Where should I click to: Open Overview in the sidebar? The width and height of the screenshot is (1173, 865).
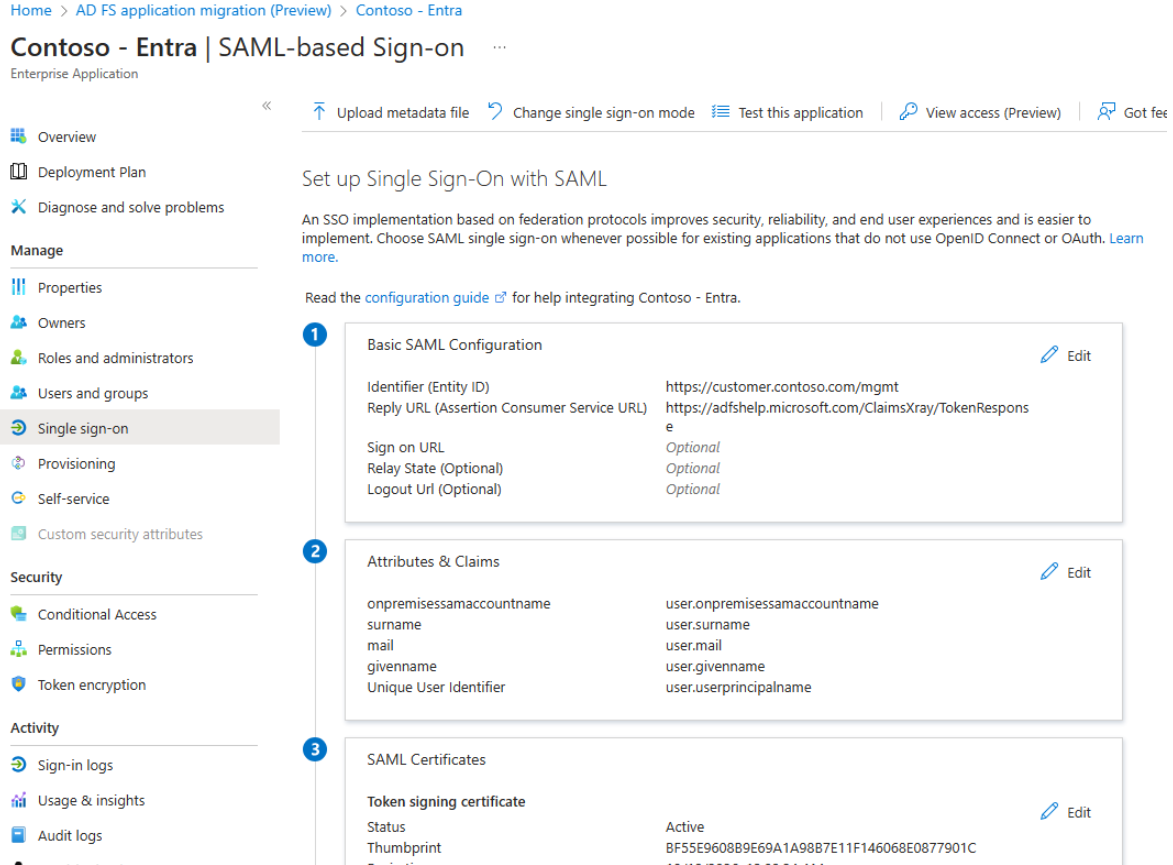click(x=67, y=137)
